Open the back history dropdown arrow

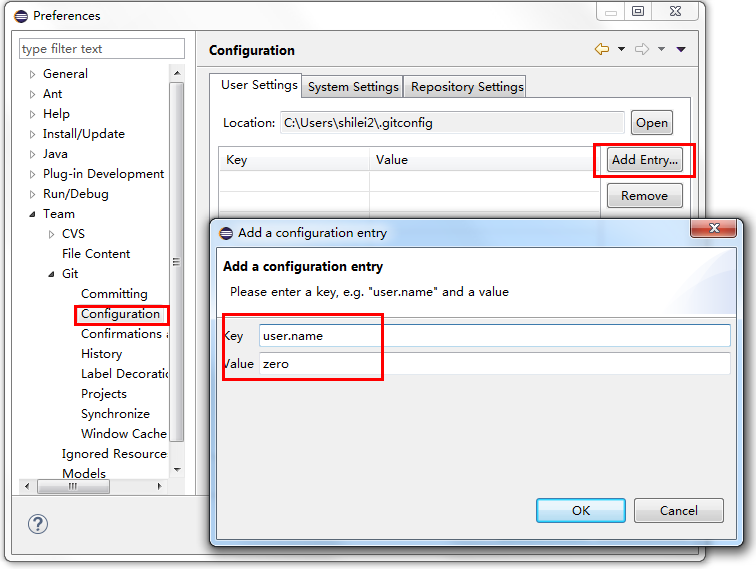click(621, 49)
